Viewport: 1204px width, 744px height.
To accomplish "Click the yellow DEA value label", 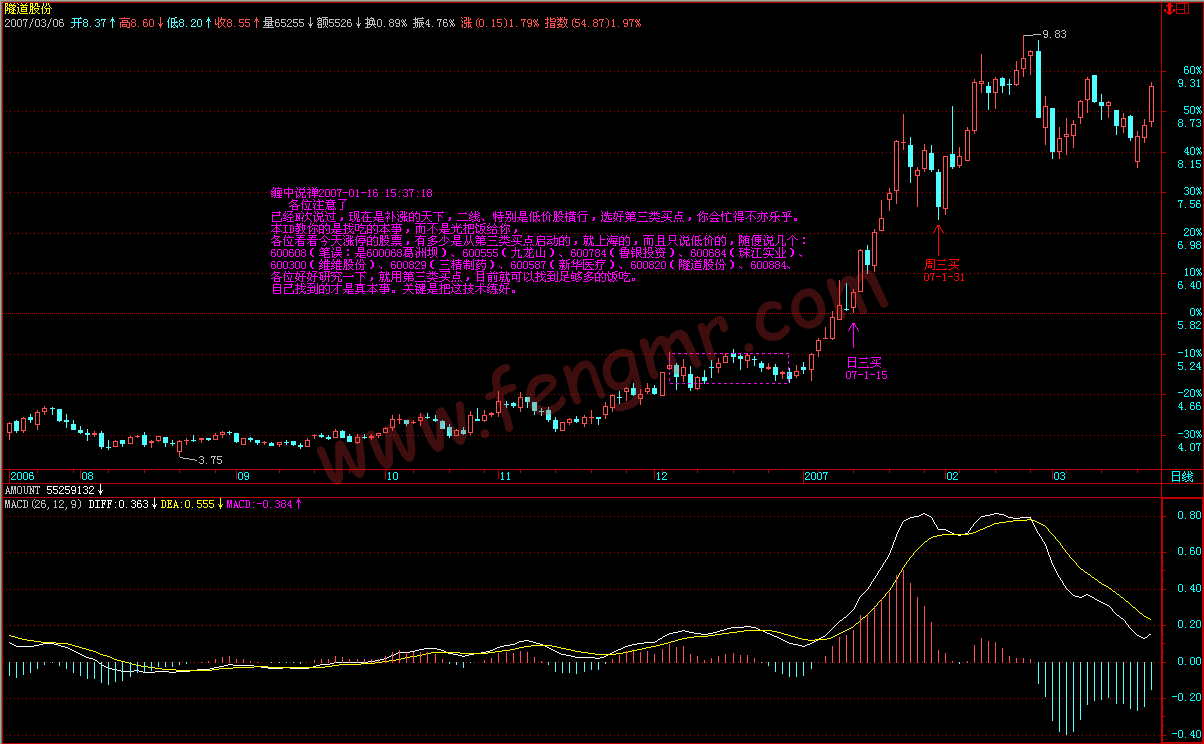I will point(188,504).
